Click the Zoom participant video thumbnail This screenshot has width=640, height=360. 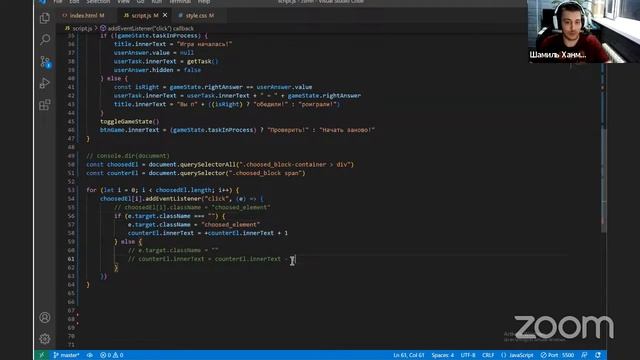pos(584,31)
